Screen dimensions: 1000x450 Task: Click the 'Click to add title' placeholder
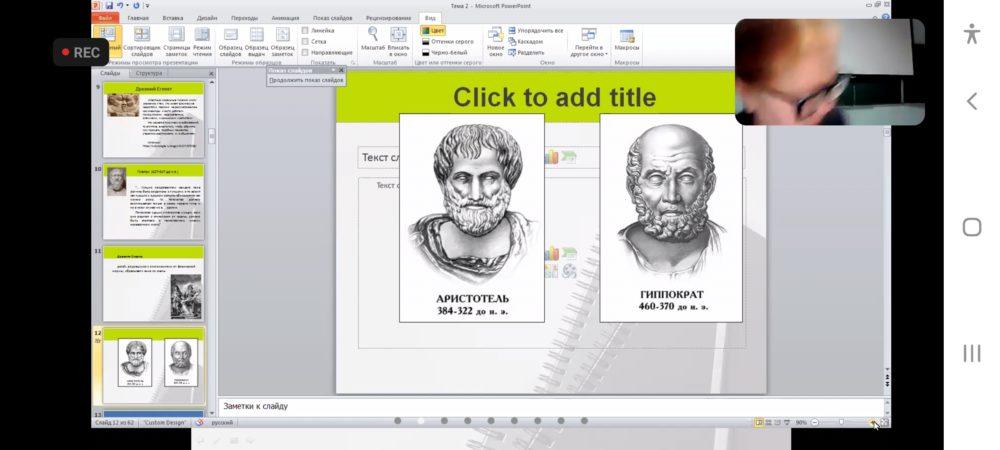pyautogui.click(x=554, y=98)
